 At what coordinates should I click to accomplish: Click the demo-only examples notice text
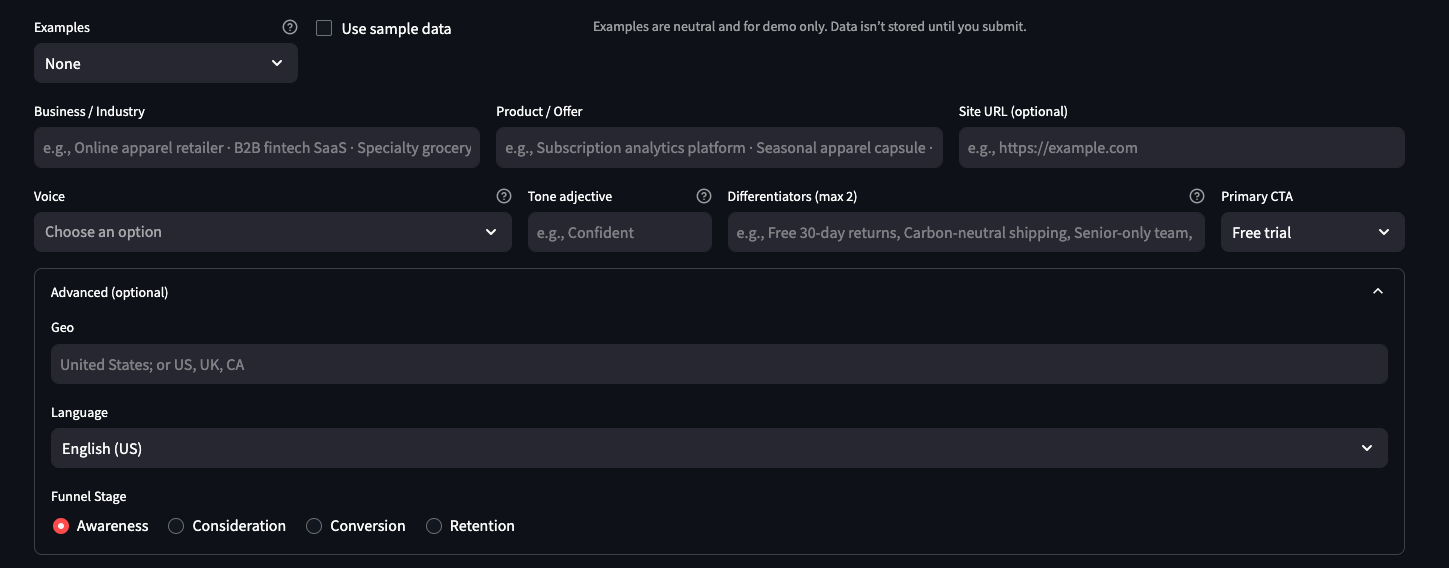(810, 27)
